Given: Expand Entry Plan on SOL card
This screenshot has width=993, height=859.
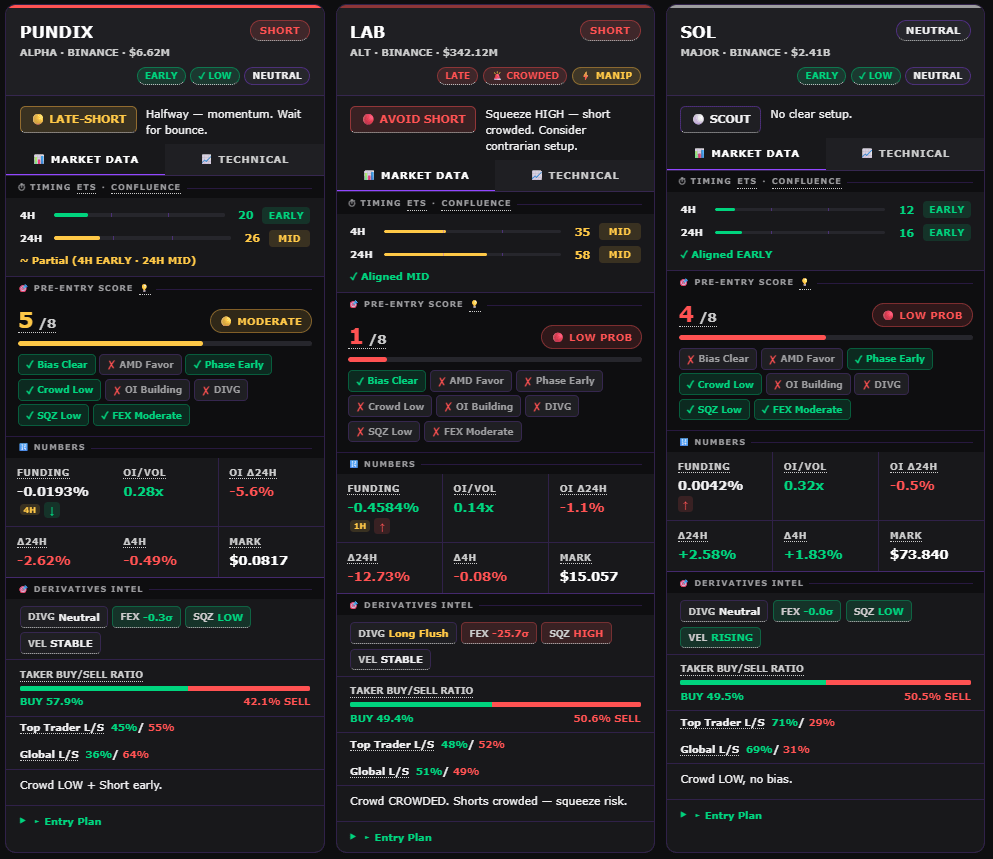Looking at the screenshot, I should pos(721,815).
